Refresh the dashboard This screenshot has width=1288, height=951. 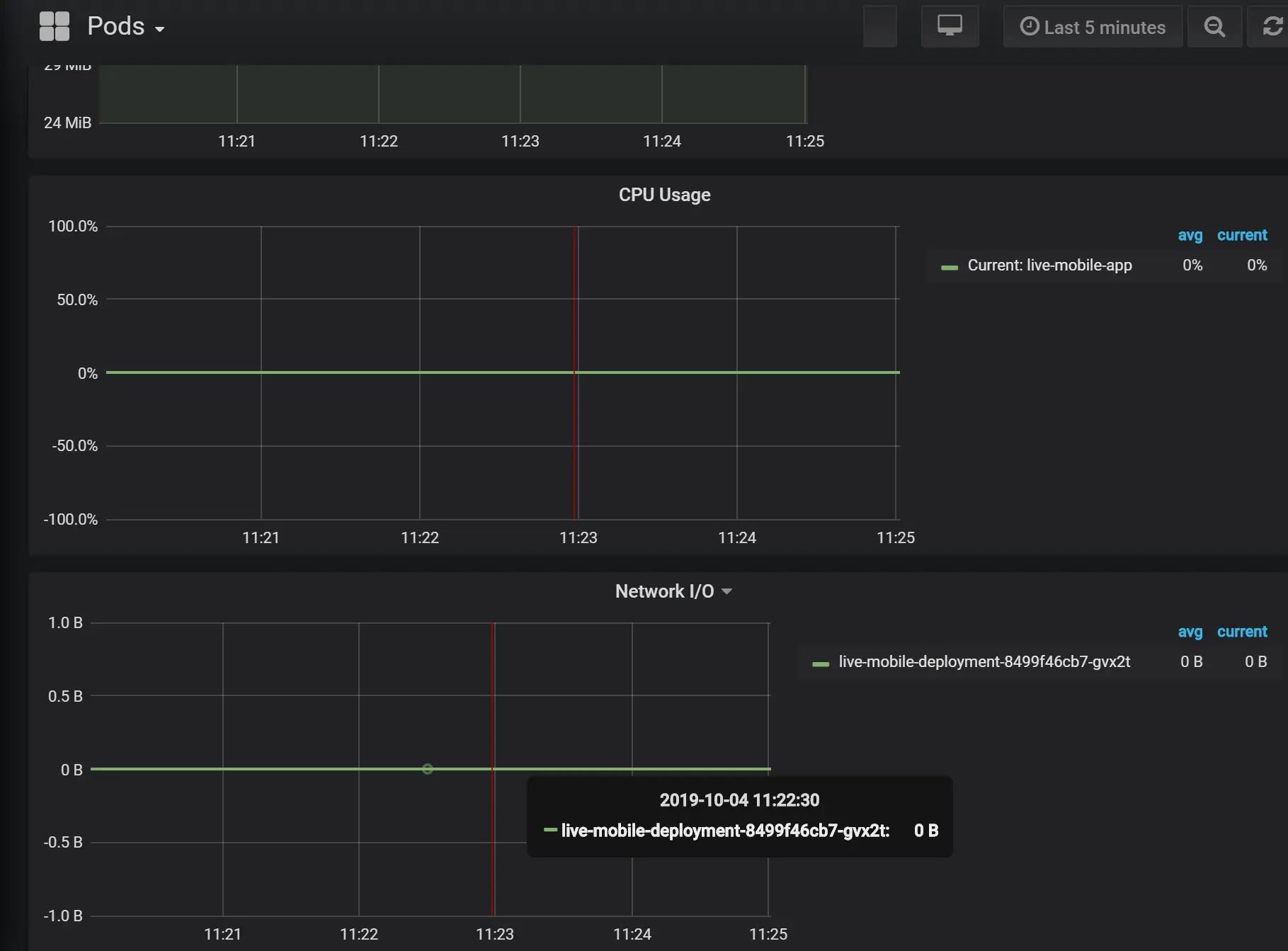[x=1272, y=26]
